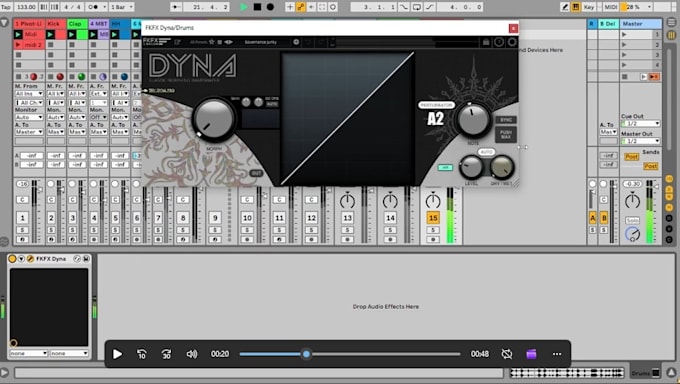Adjust the DRY/WET knob in Dyna
This screenshot has height=384, width=680.
pos(501,167)
